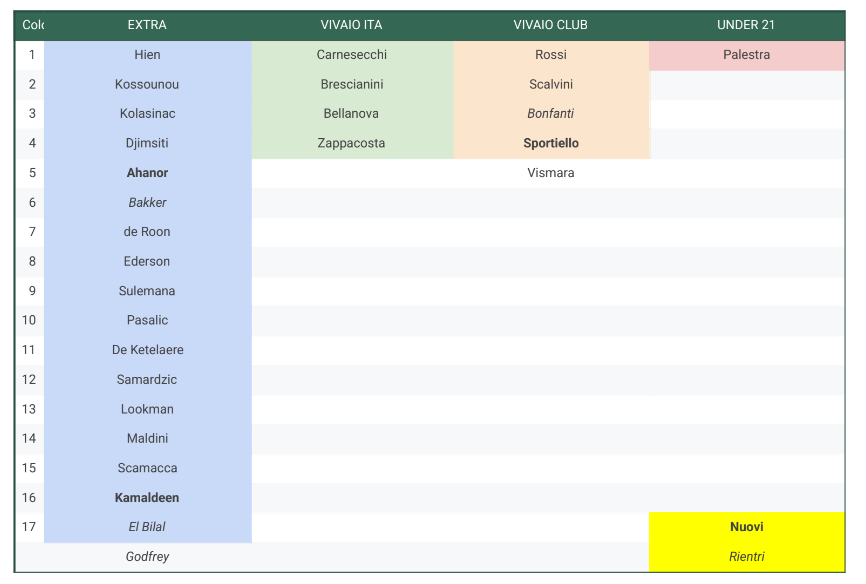866x584 pixels.
Task: Click the bold Kamaldeen cell
Action: tap(147, 498)
